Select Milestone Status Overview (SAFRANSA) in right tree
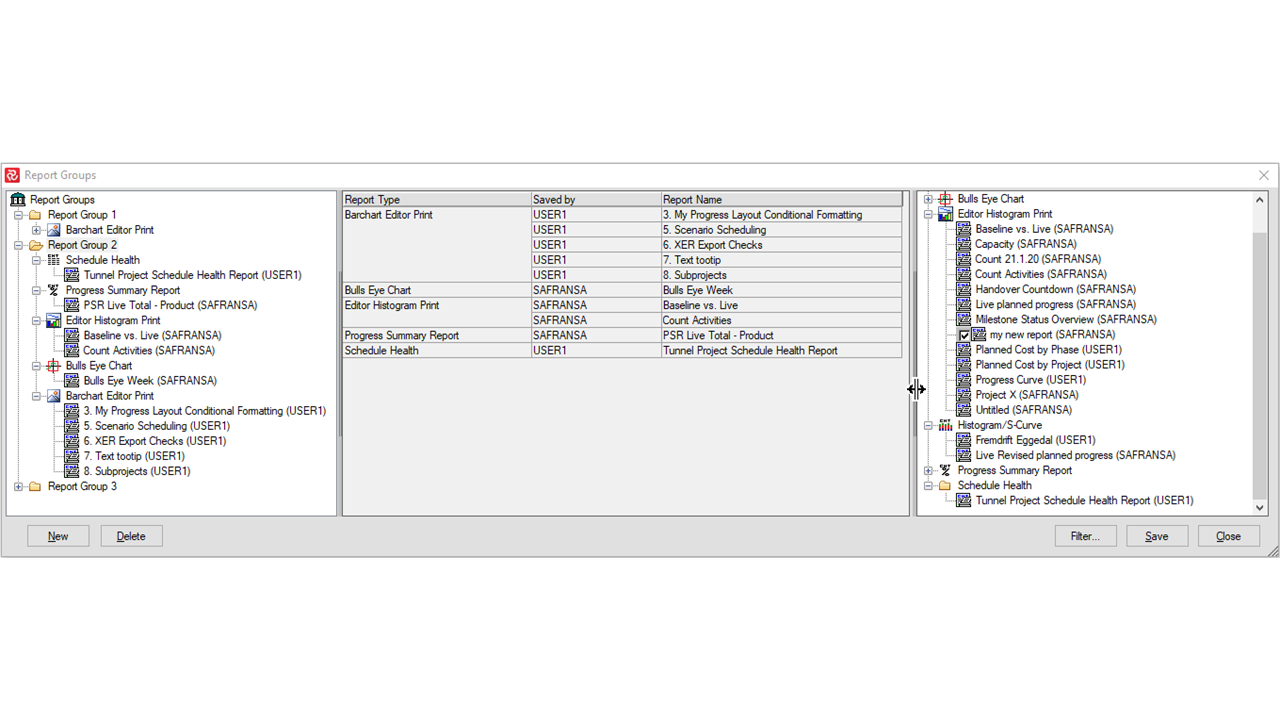 (1066, 319)
